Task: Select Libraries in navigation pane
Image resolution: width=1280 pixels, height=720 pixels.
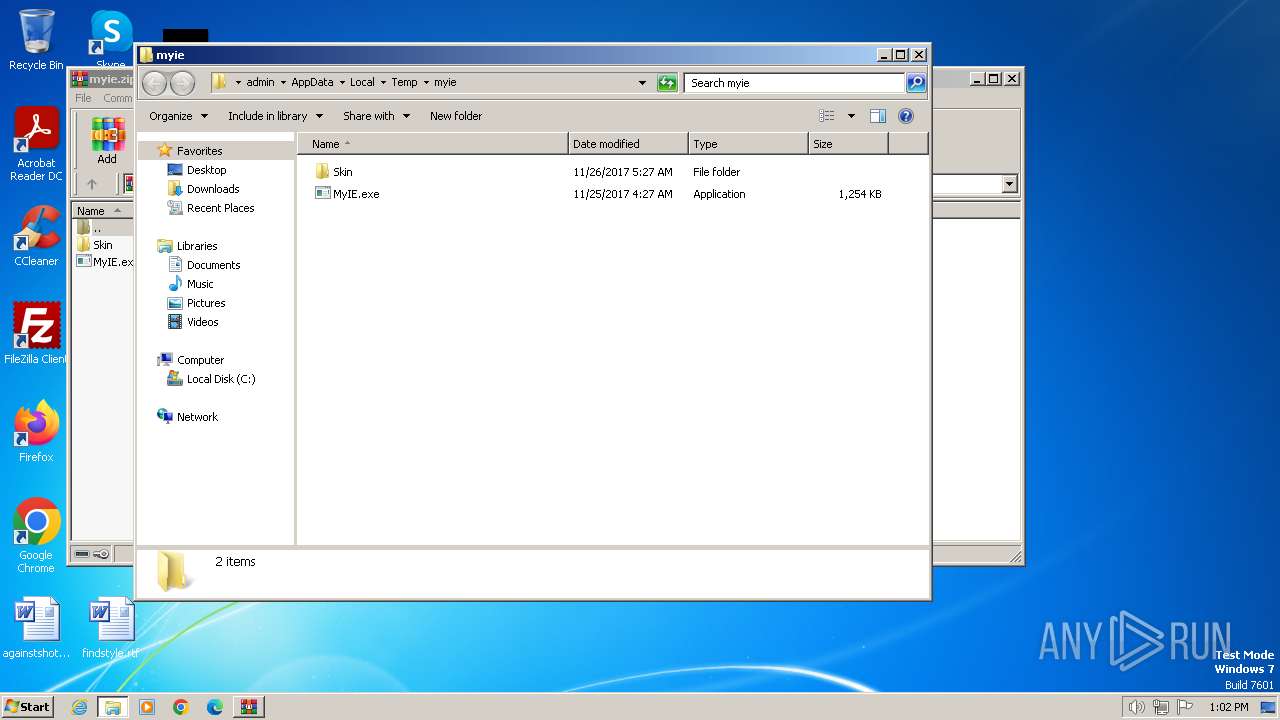Action: point(197,246)
